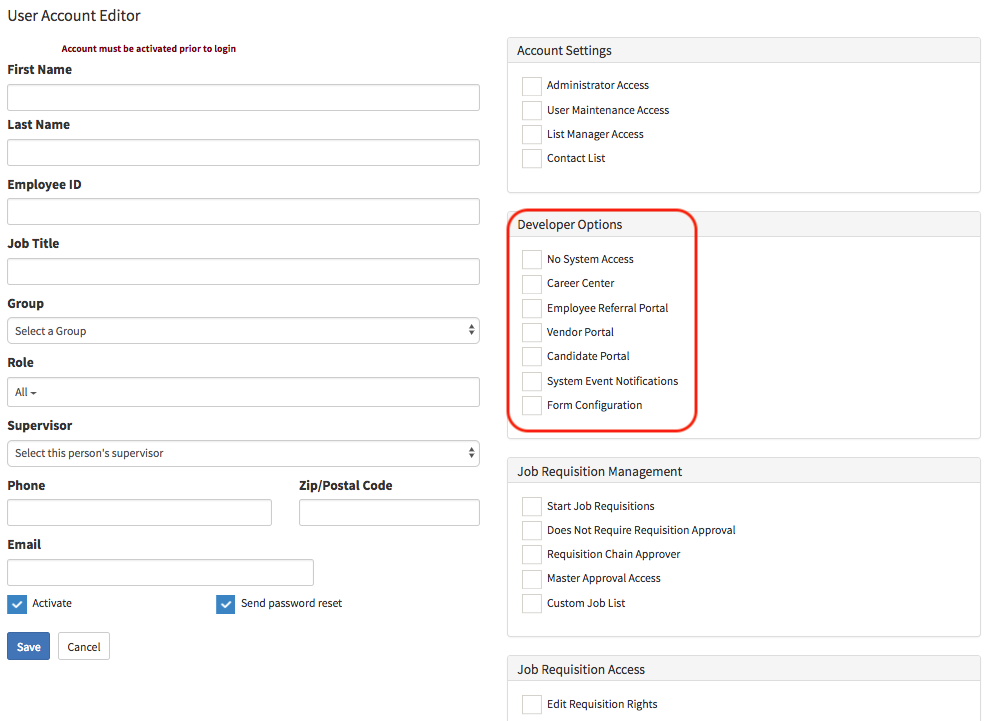Screen dimensions: 997x721
Task: Check the Contact List option
Action: [531, 158]
